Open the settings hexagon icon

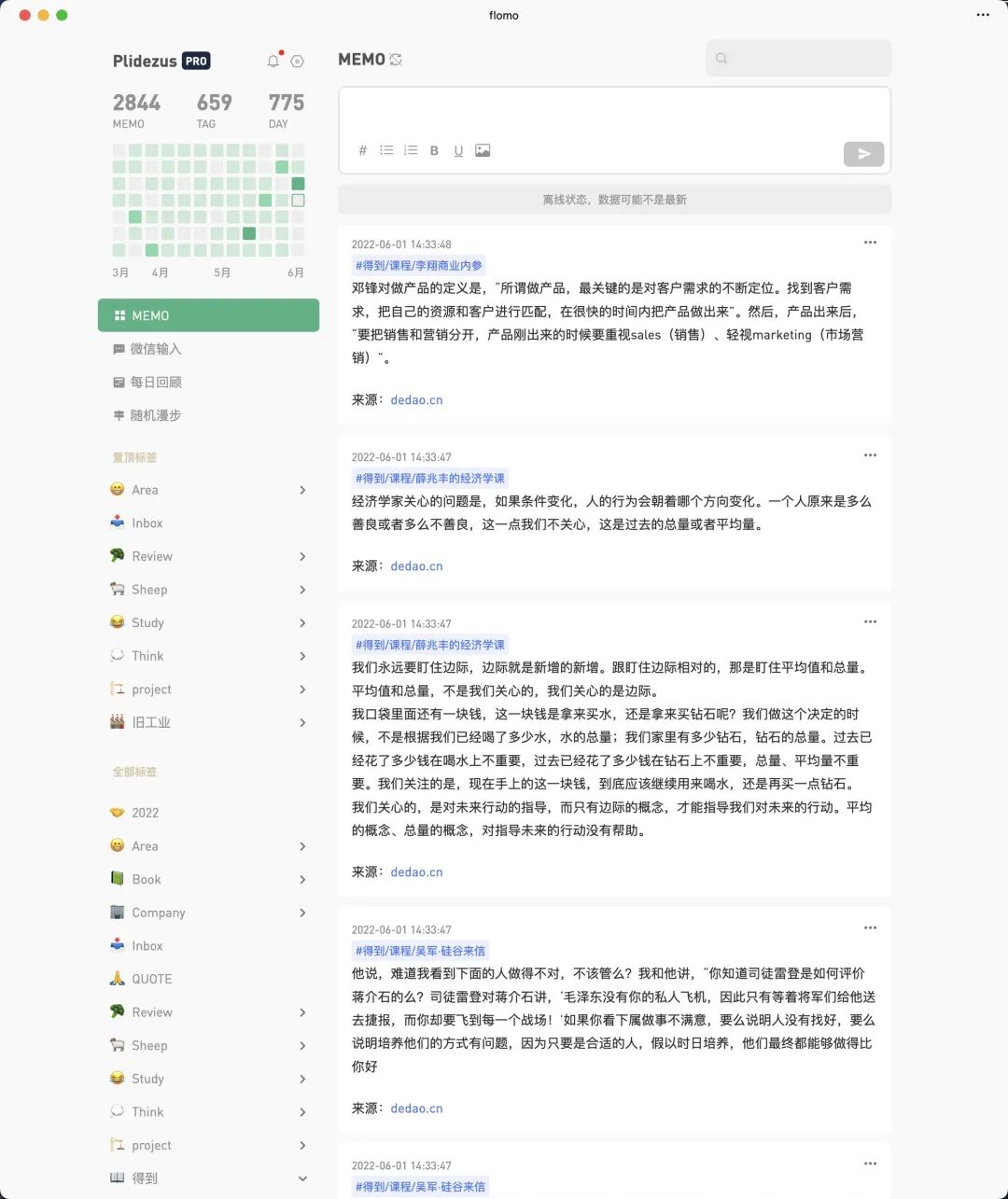(298, 62)
